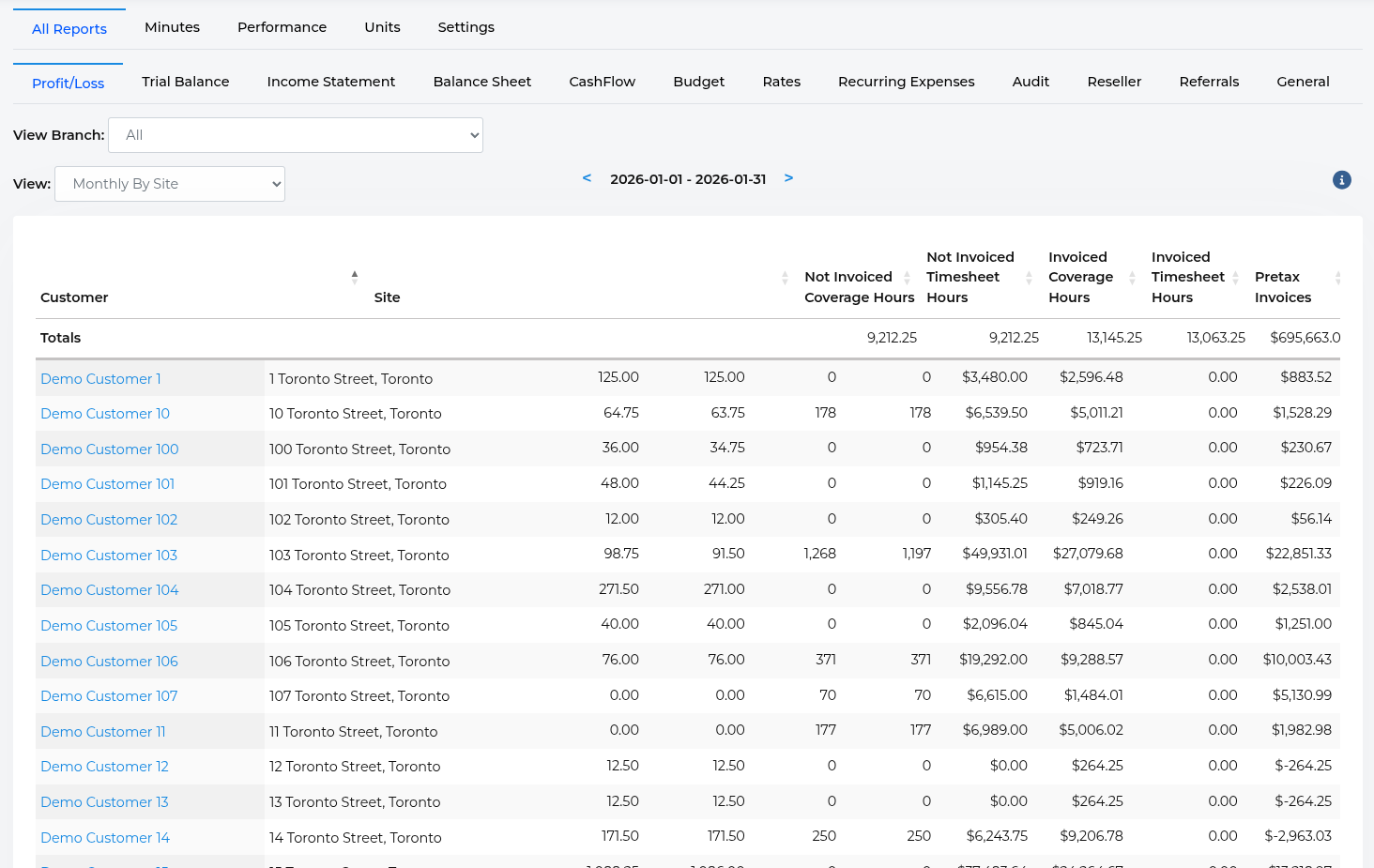The height and width of the screenshot is (868, 1374).
Task: Sort by Customer column arrow
Action: click(355, 277)
